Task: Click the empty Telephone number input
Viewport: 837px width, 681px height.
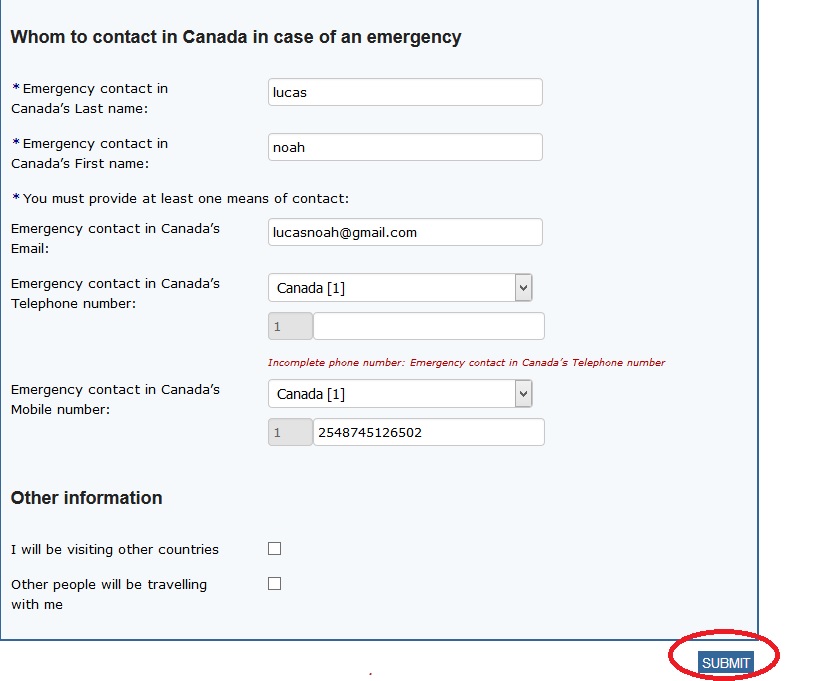Action: (x=428, y=326)
